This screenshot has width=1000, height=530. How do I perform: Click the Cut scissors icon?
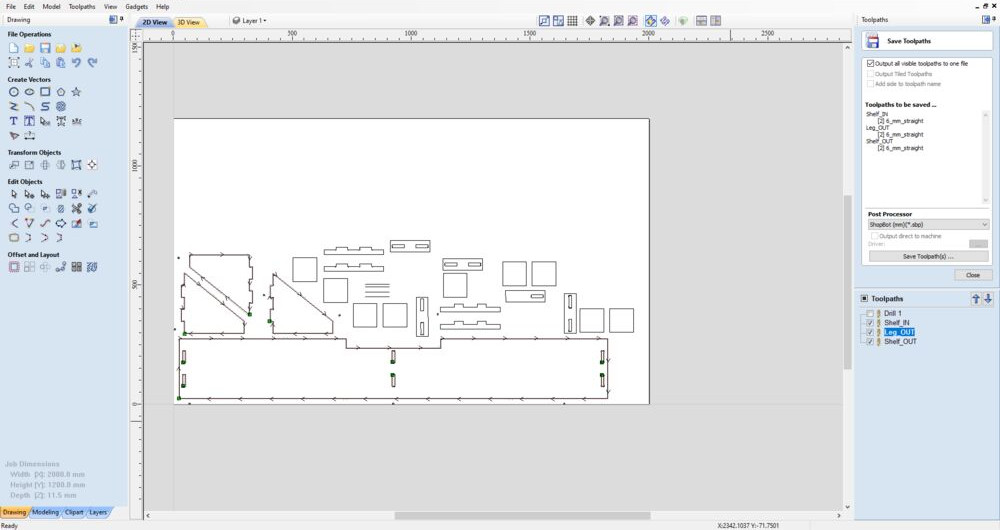pyautogui.click(x=29, y=63)
